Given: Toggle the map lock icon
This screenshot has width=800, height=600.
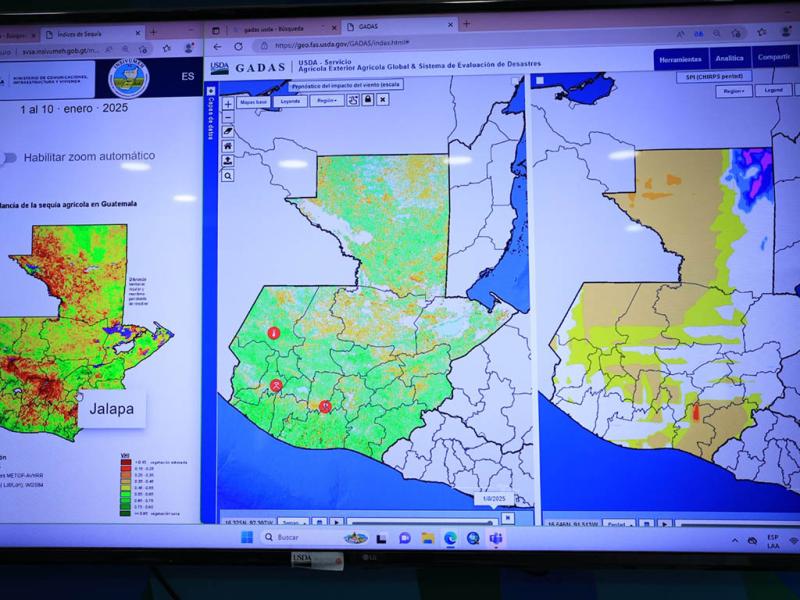Looking at the screenshot, I should coord(368,100).
